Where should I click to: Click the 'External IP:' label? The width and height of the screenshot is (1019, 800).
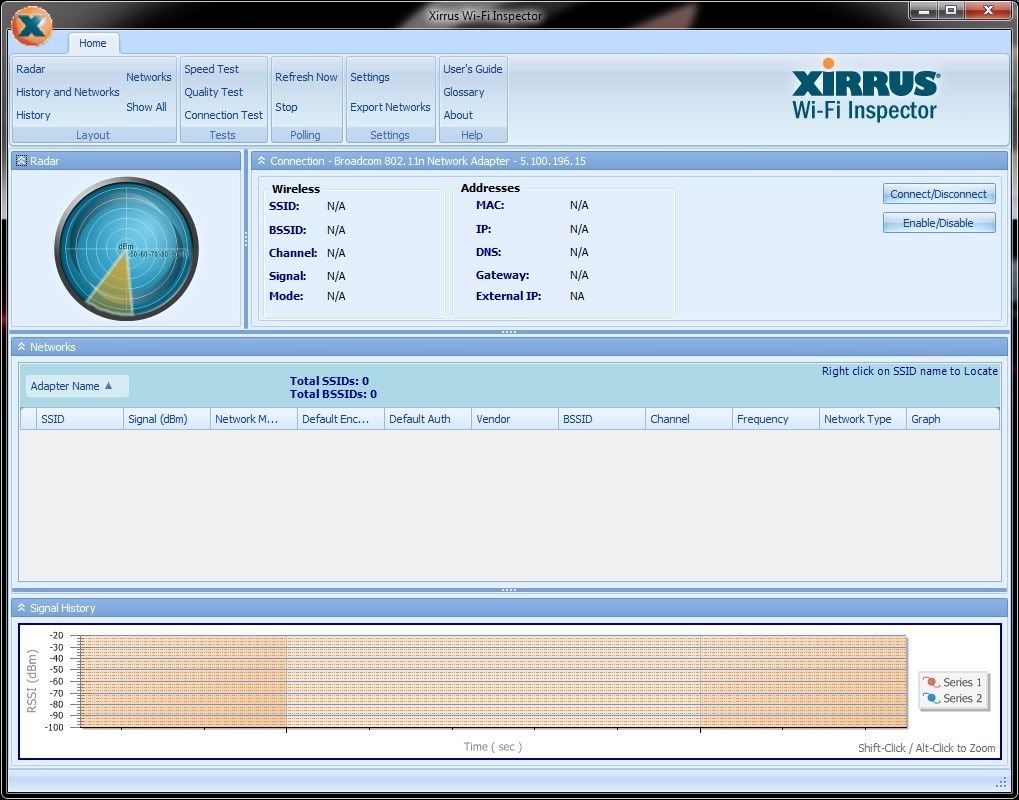[x=509, y=296]
